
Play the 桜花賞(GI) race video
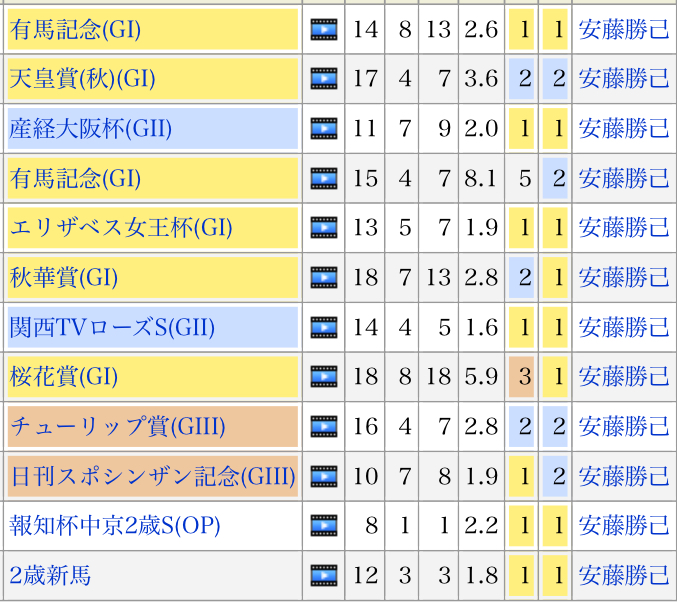(x=323, y=377)
